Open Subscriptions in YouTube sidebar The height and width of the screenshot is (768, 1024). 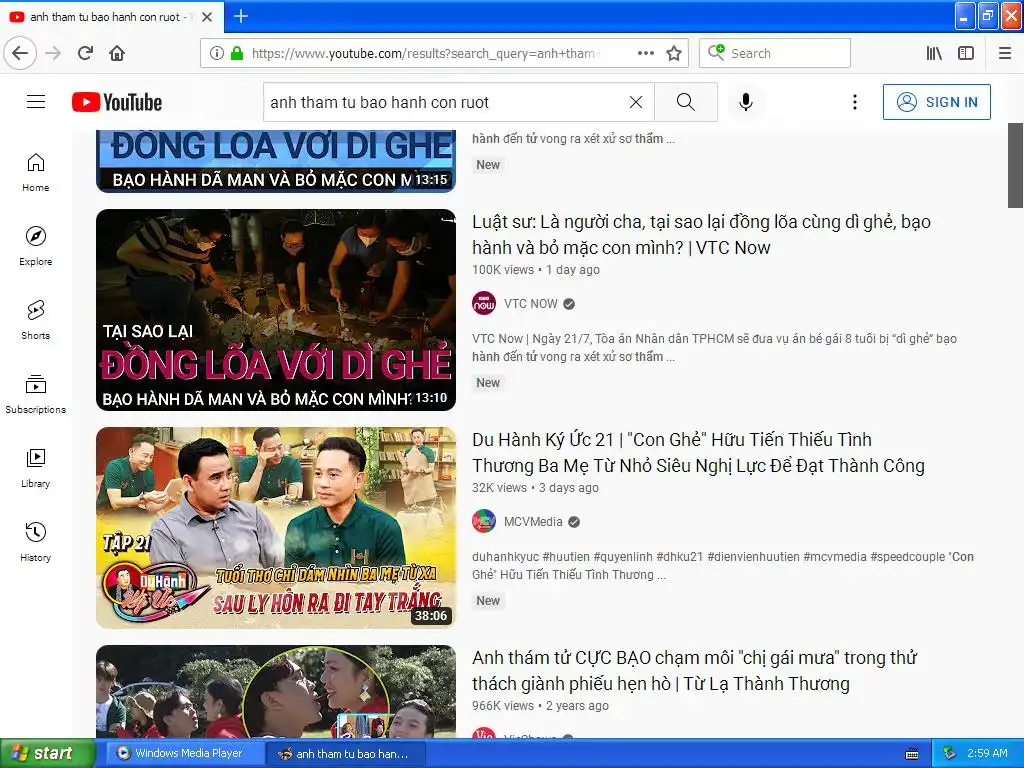[35, 394]
